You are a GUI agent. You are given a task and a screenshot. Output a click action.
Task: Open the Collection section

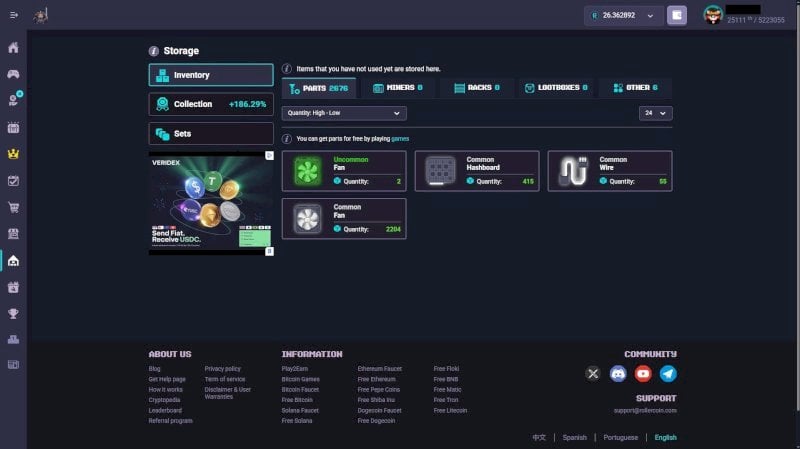[x=211, y=104]
